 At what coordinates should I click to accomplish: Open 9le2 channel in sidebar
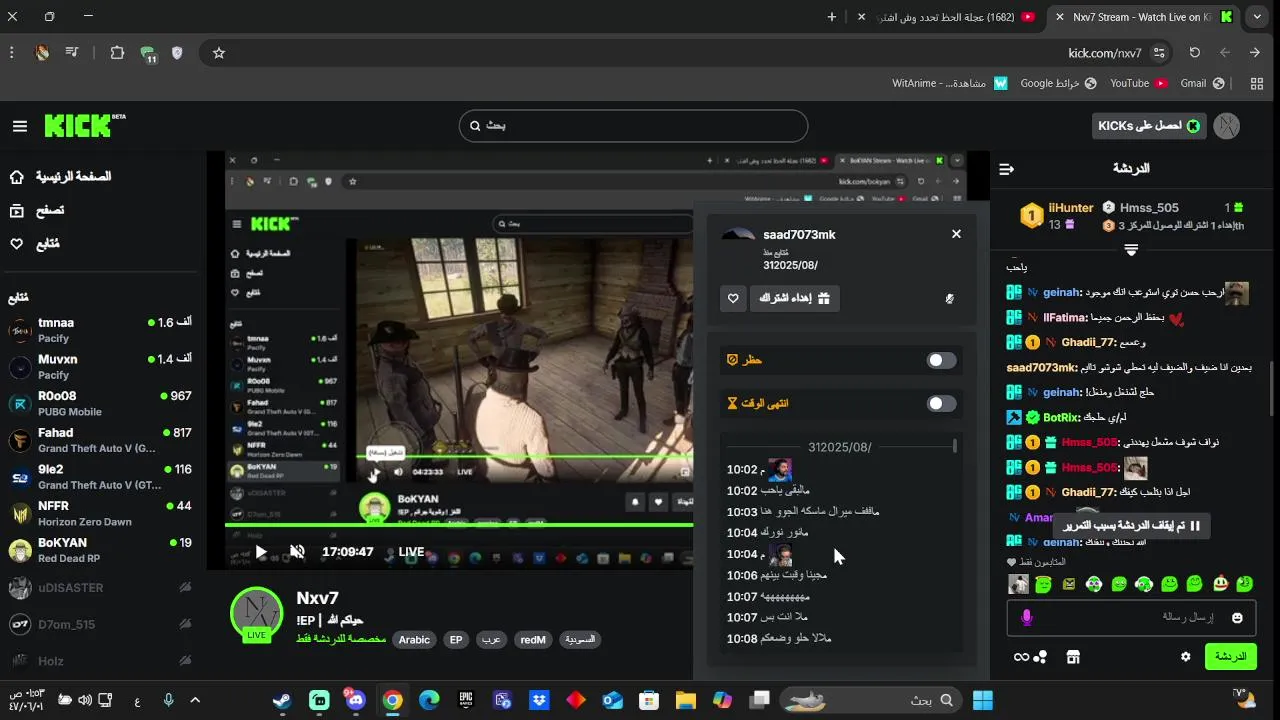pos(100,476)
